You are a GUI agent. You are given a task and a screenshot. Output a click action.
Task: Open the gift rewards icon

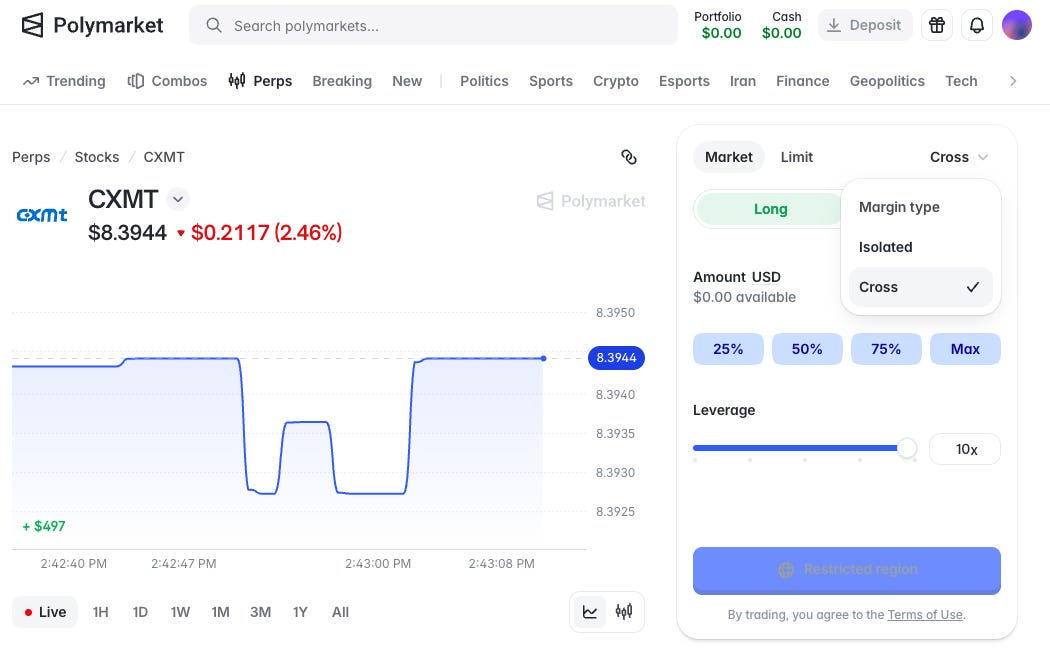(x=937, y=25)
